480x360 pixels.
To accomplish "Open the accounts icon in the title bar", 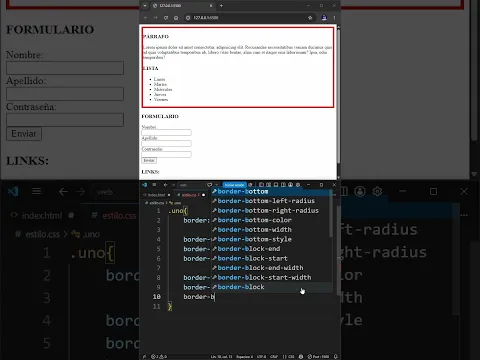I will pos(290,185).
